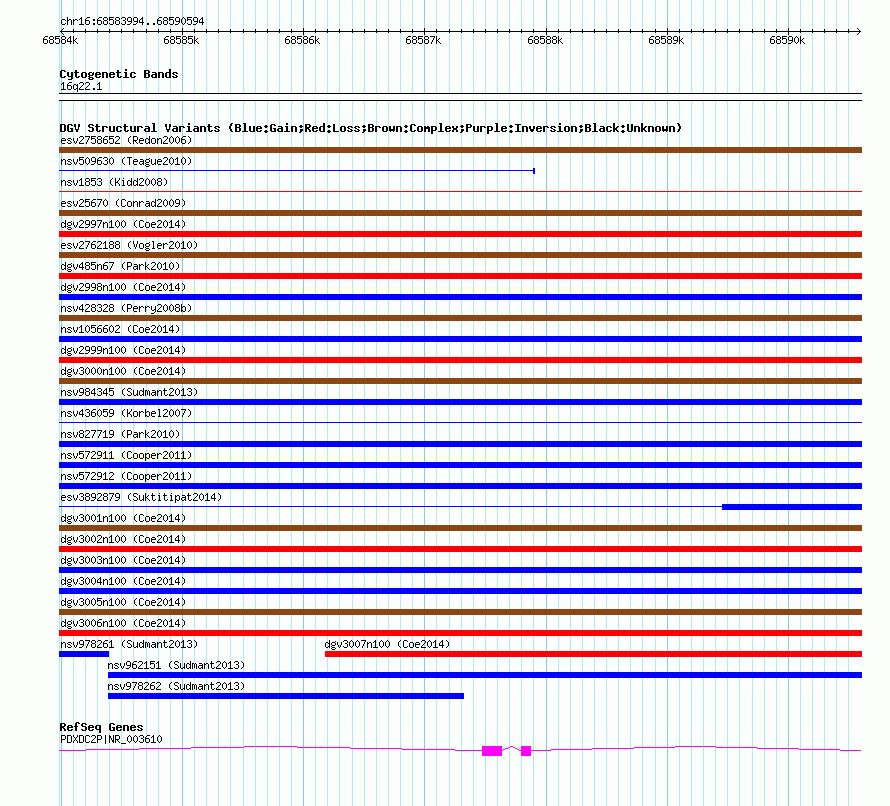Click the chr16:68583994..68590594 coordinates text

point(132,22)
